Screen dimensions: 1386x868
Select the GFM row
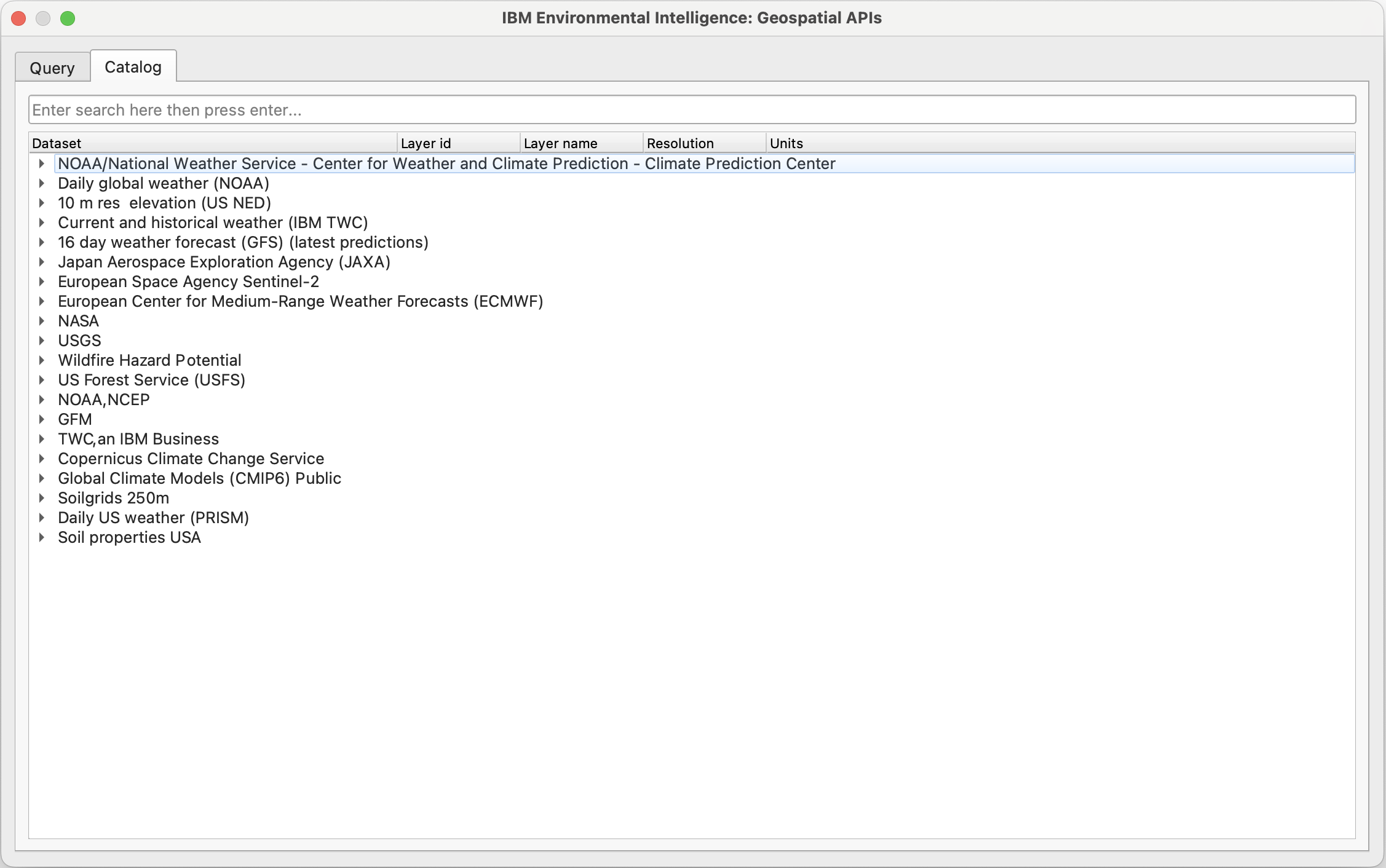coord(74,419)
